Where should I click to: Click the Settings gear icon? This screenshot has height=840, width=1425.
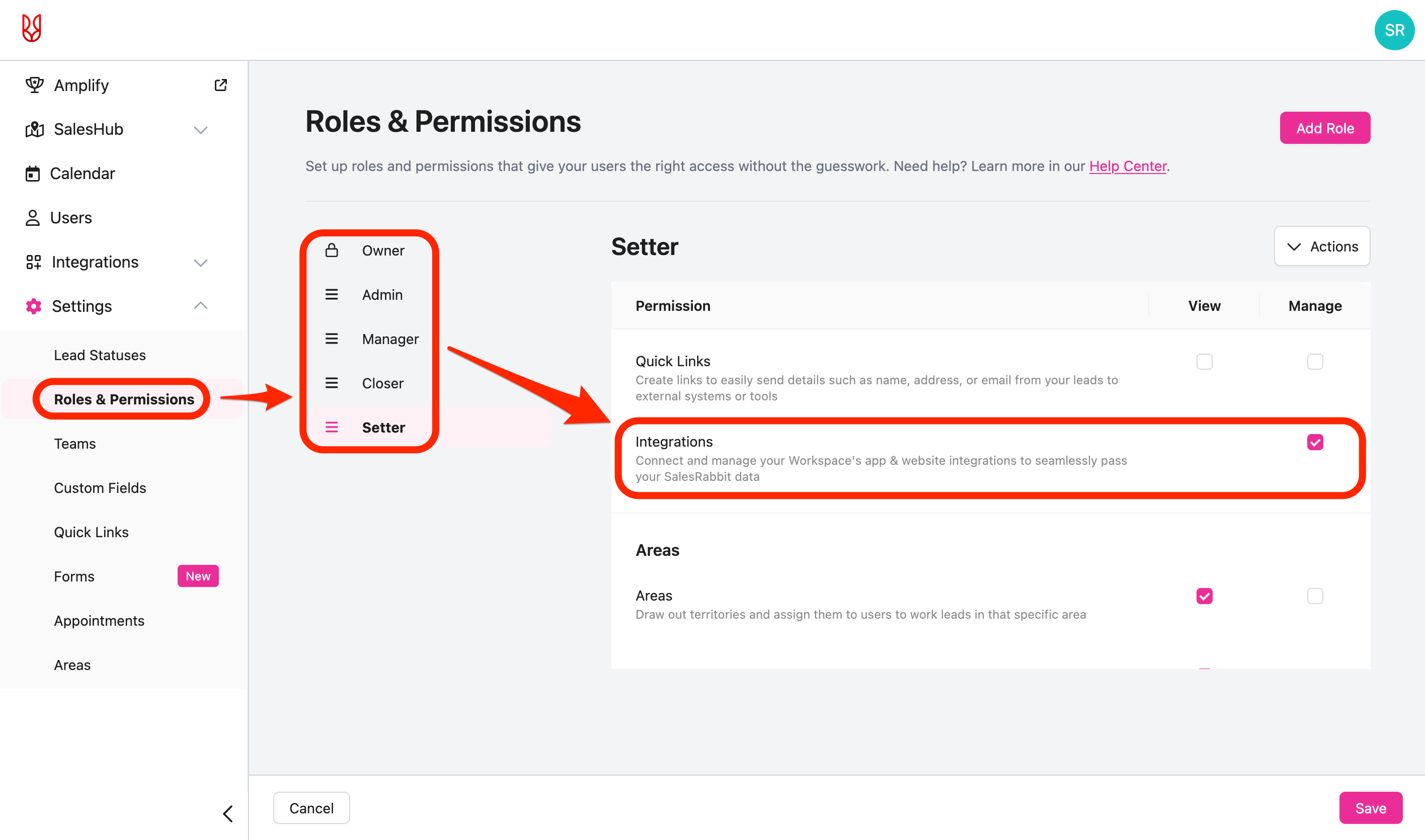pyautogui.click(x=33, y=306)
